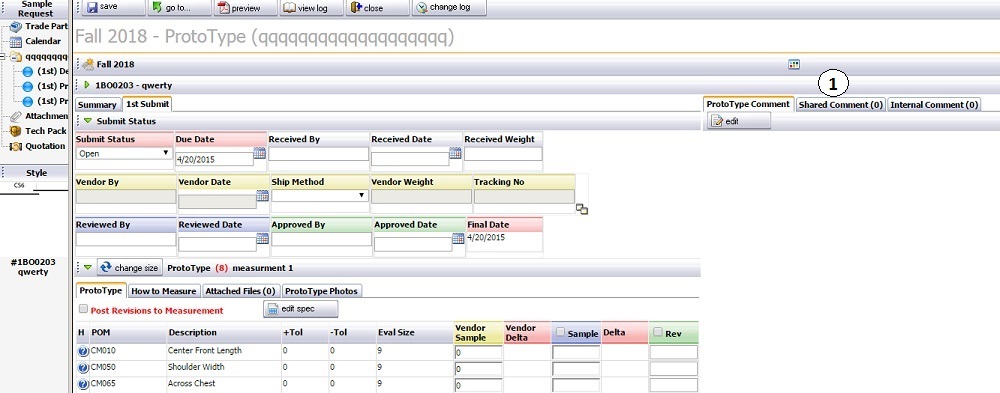Viewport: 1000px width, 393px height.
Task: Click the copy icon near Tracking No
Action: tap(582, 209)
